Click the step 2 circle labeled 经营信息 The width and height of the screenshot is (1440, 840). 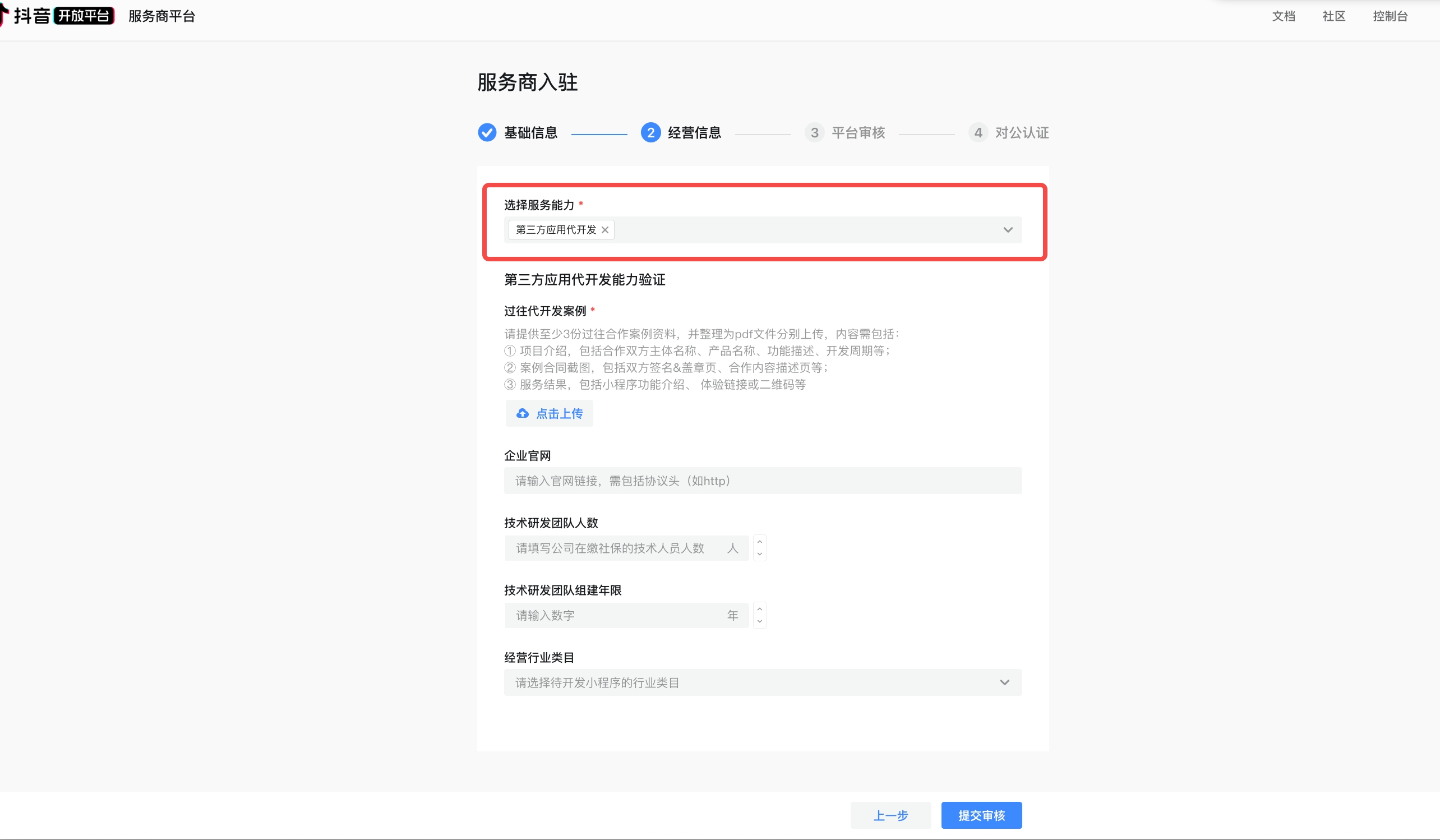coord(651,132)
